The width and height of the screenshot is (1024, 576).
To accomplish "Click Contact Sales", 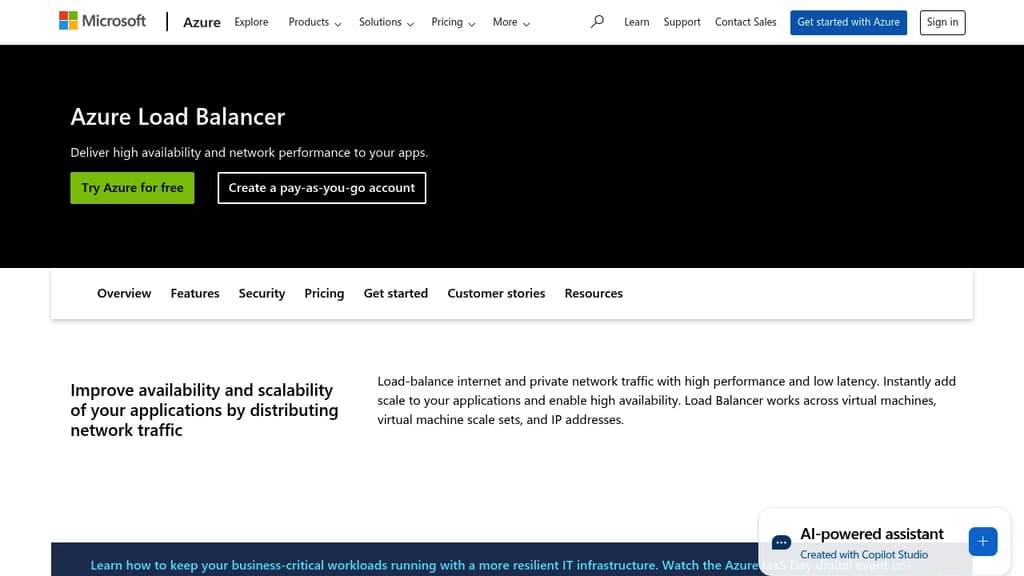I will (745, 22).
